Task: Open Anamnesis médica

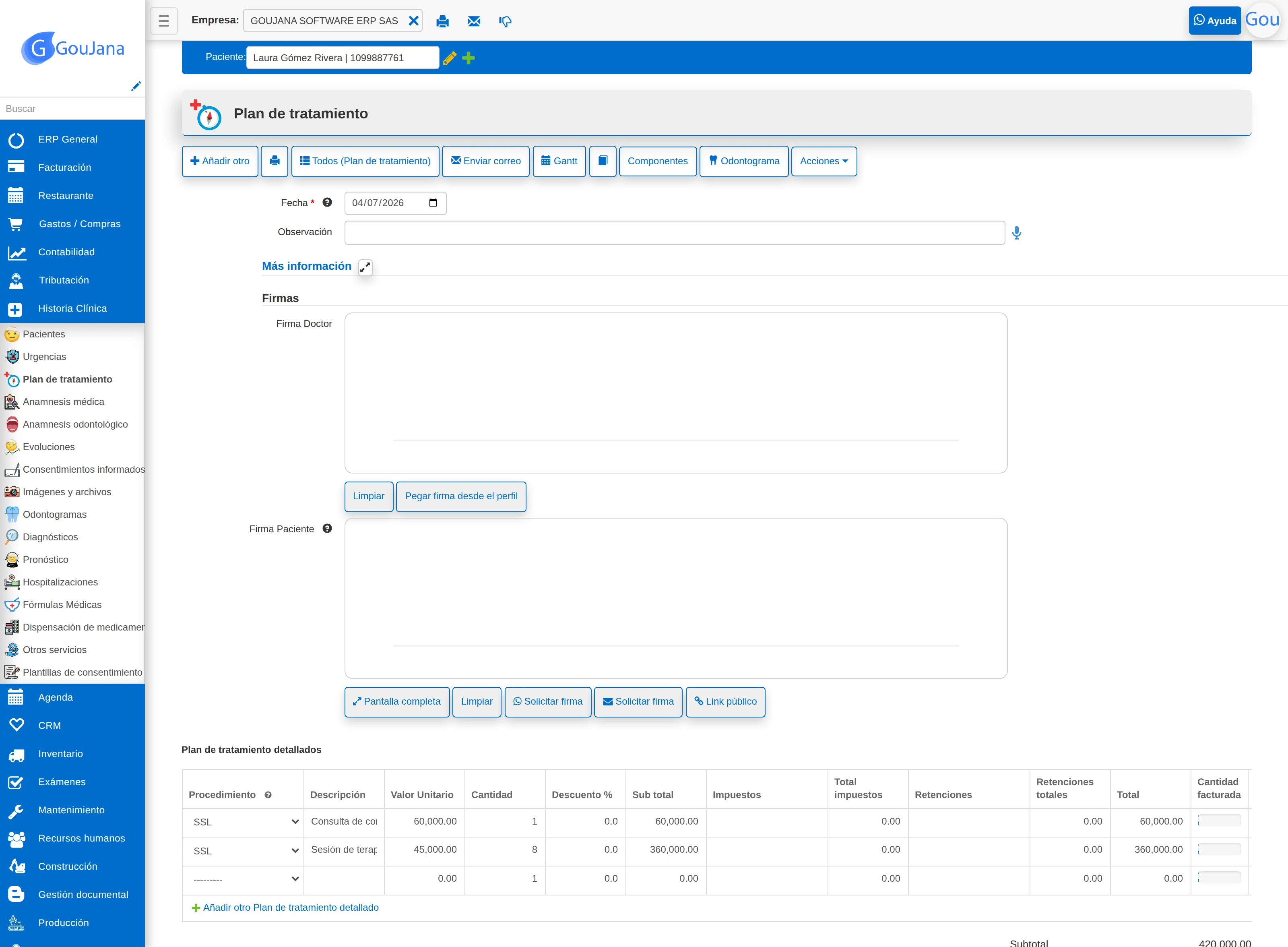Action: tap(72, 402)
